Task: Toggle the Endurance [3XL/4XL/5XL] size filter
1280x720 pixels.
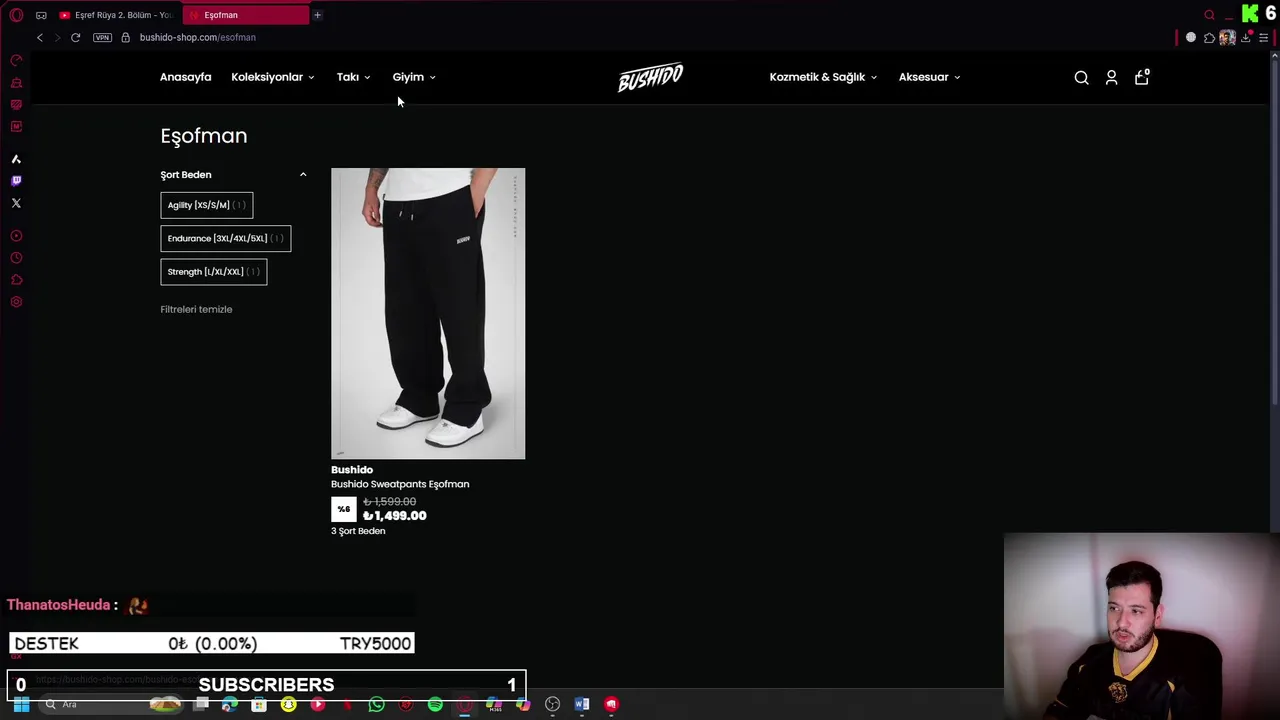Action: click(x=226, y=238)
